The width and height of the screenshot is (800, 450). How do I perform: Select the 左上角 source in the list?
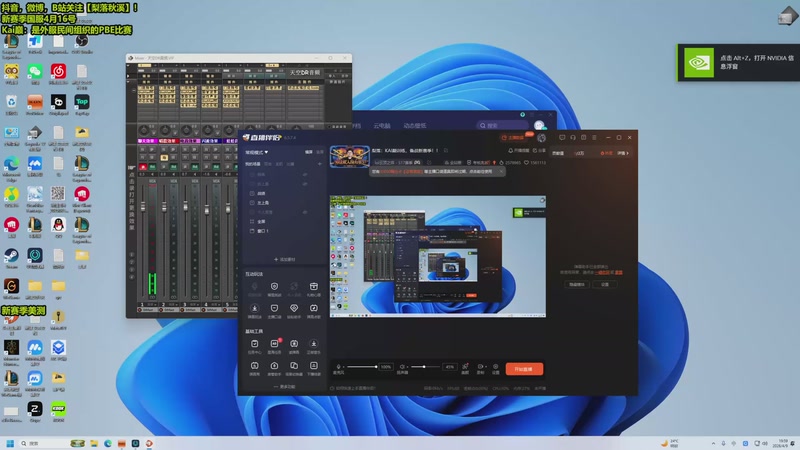point(263,203)
